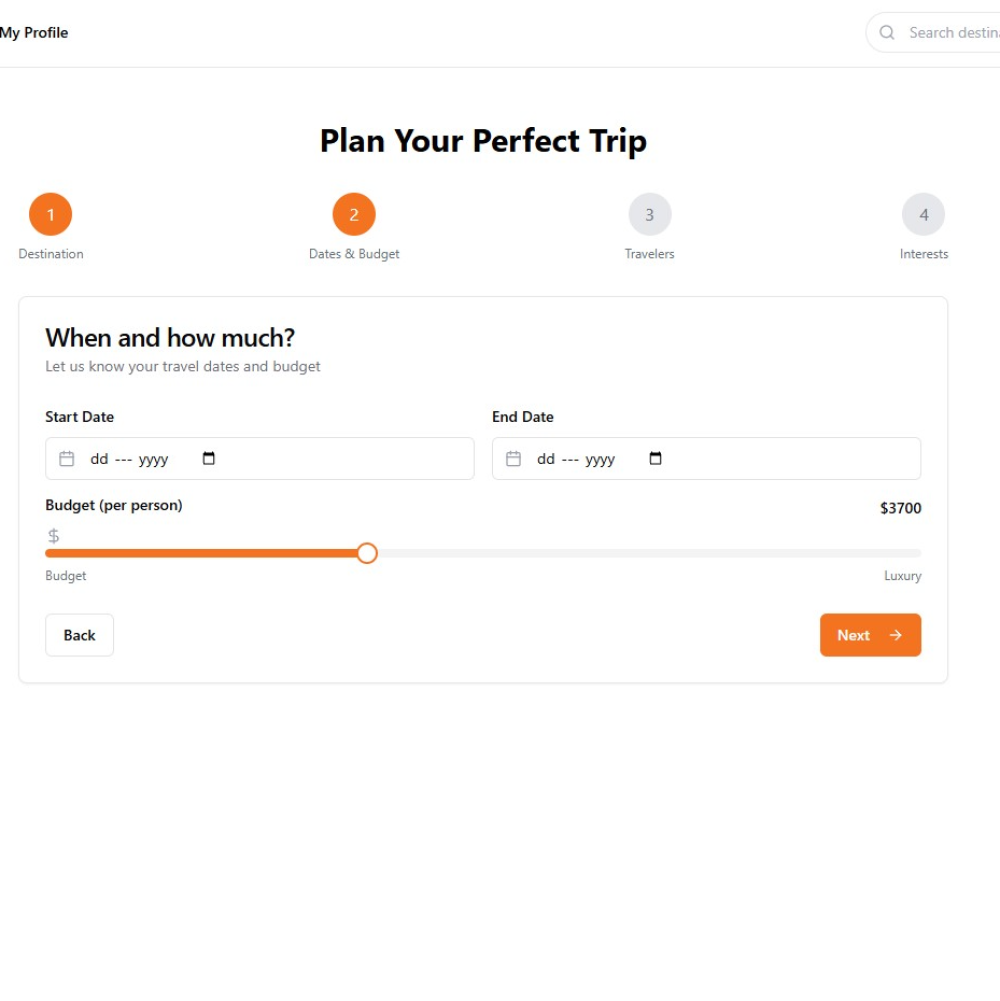Open the End Date calendar picker
Viewport: 1000px width, 1001px height.
point(656,459)
